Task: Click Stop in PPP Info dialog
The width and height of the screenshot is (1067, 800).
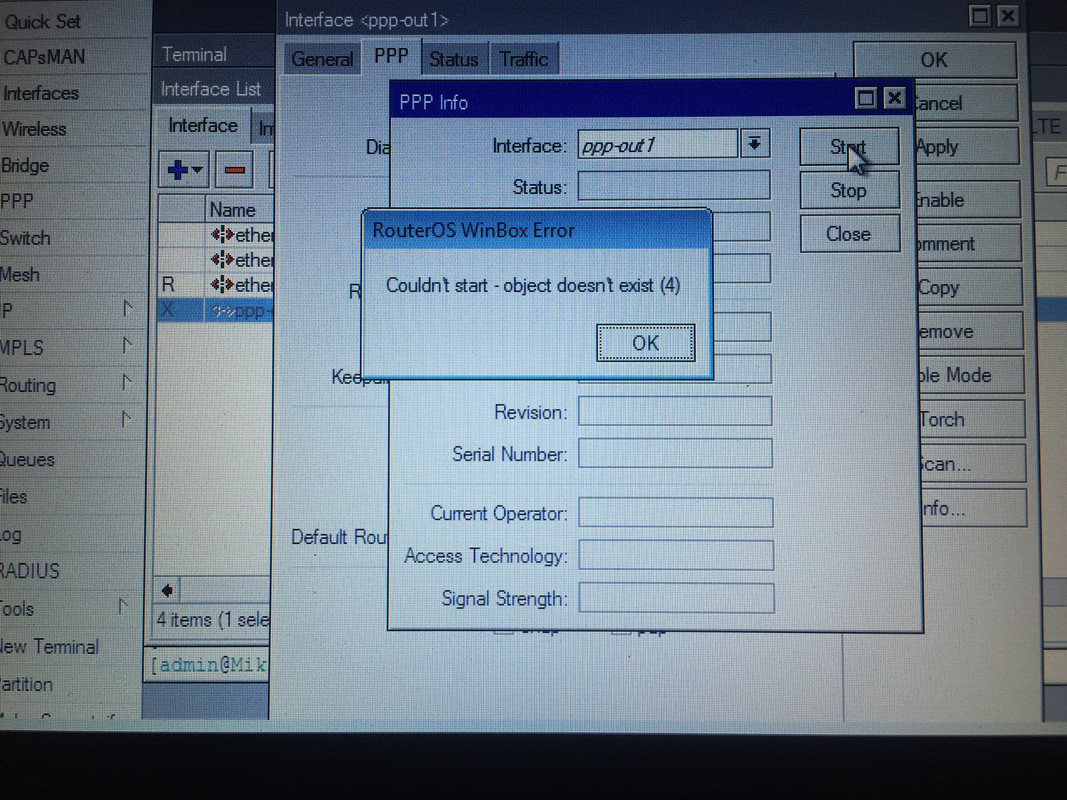Action: (x=849, y=190)
